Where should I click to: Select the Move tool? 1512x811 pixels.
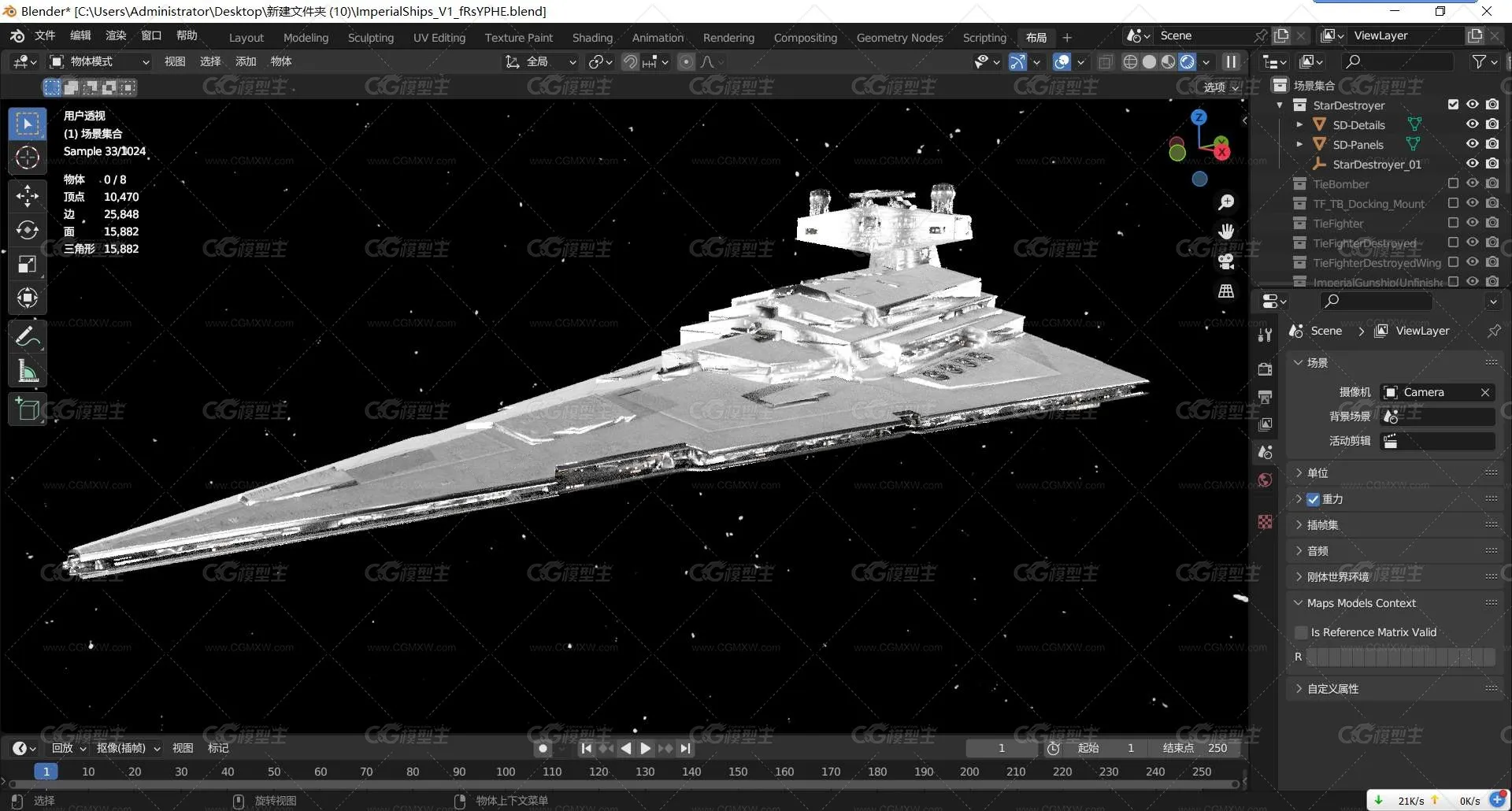(28, 195)
